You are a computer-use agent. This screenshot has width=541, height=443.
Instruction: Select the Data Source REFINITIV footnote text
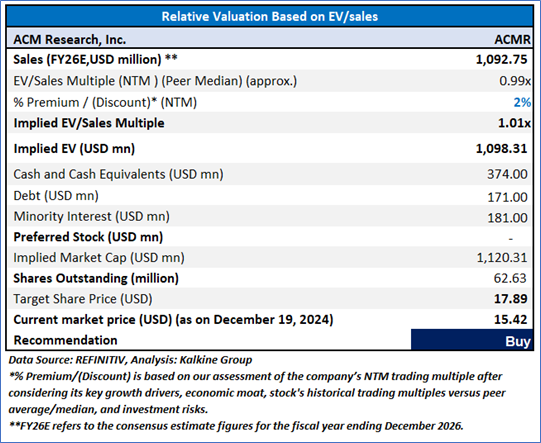(130, 360)
